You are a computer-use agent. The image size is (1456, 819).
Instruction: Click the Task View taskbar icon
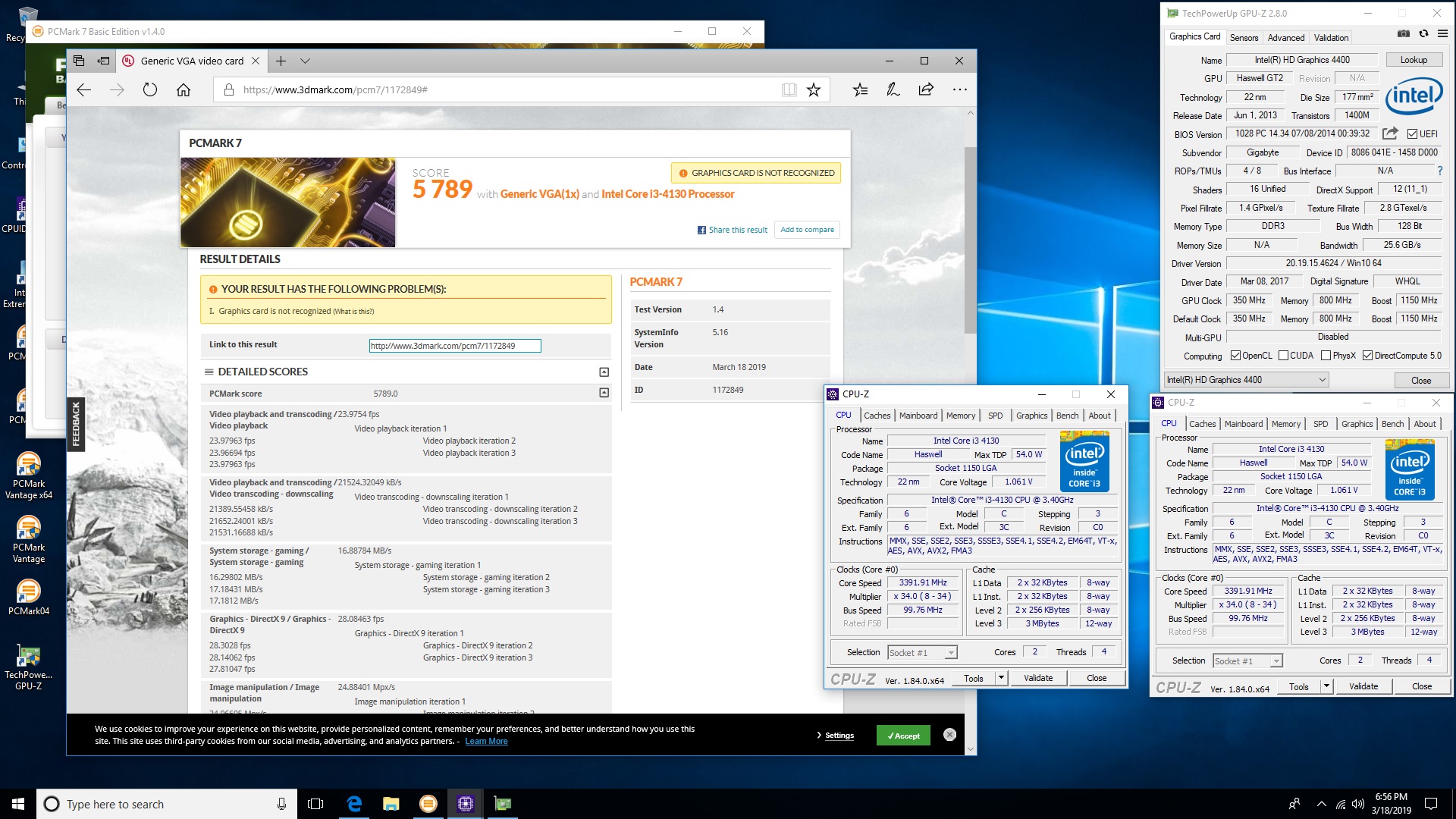click(315, 804)
